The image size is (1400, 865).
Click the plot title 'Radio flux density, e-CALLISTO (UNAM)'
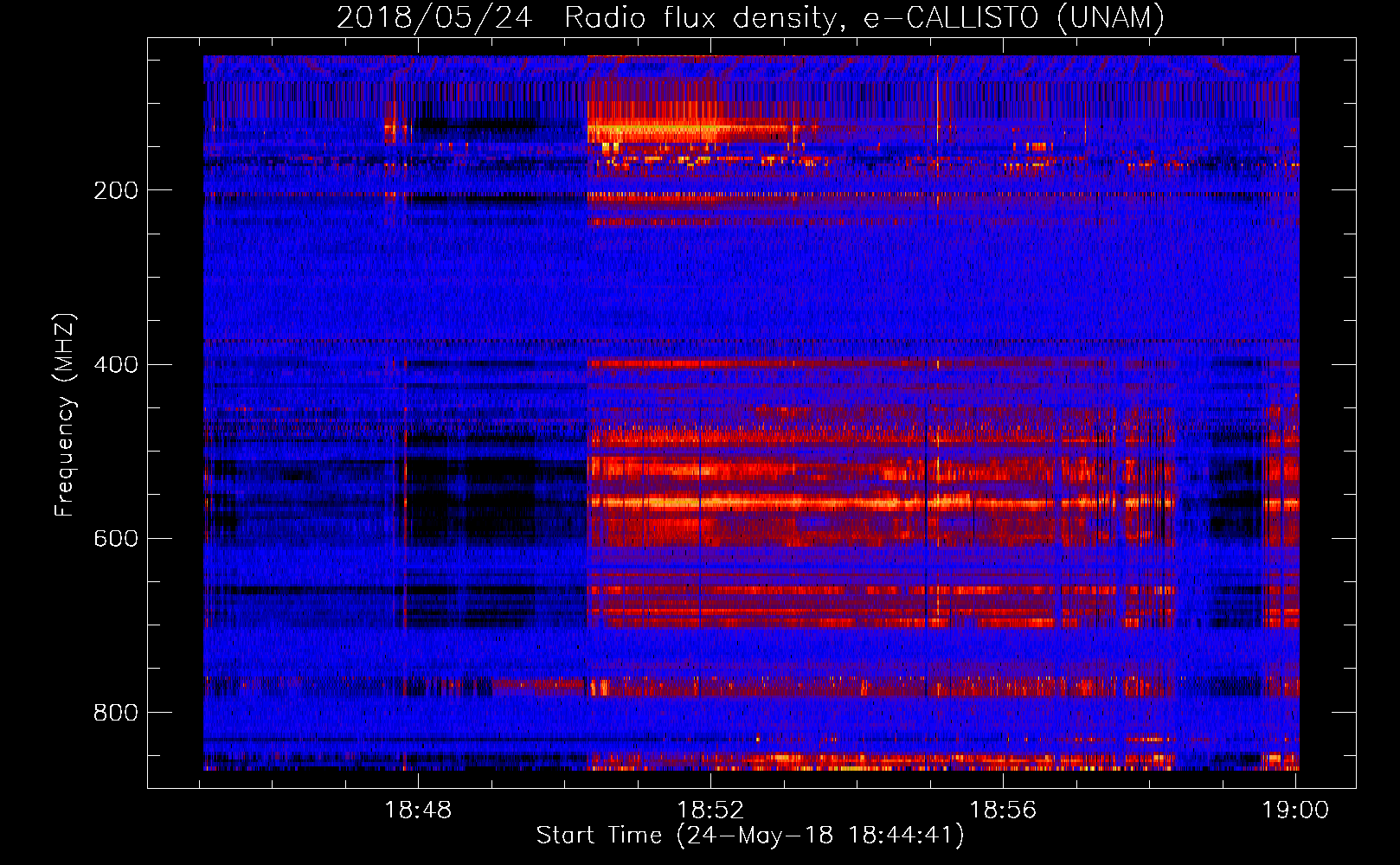(x=864, y=18)
